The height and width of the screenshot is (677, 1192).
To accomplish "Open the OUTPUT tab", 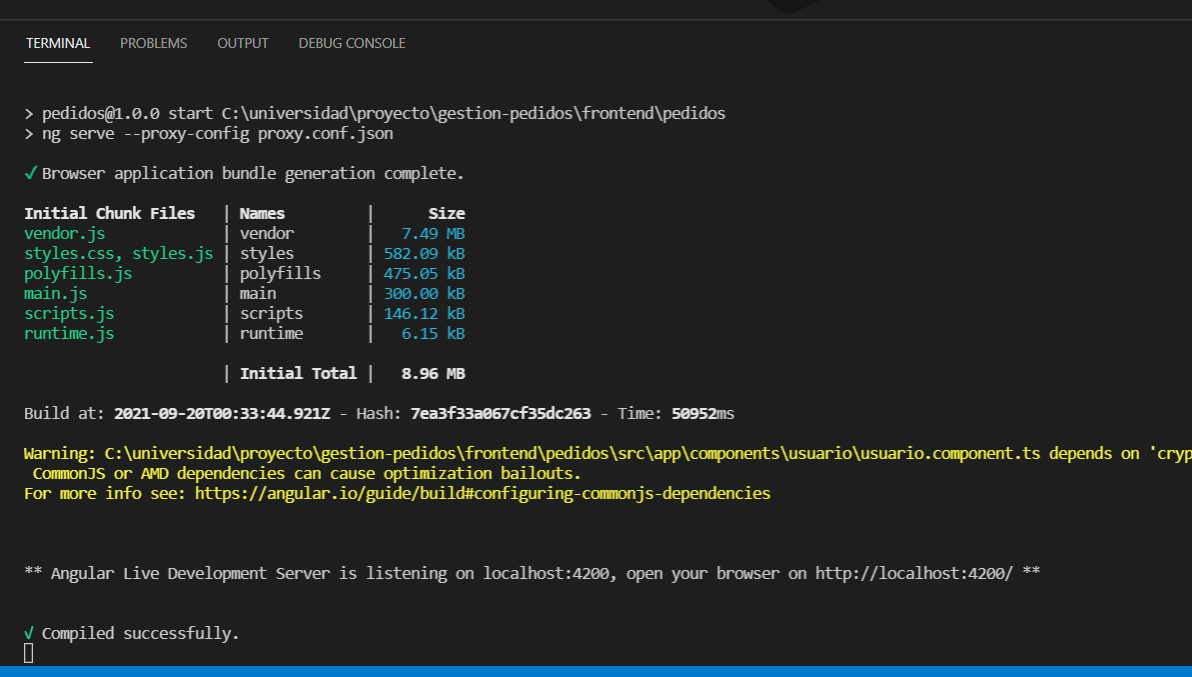I will point(243,43).
